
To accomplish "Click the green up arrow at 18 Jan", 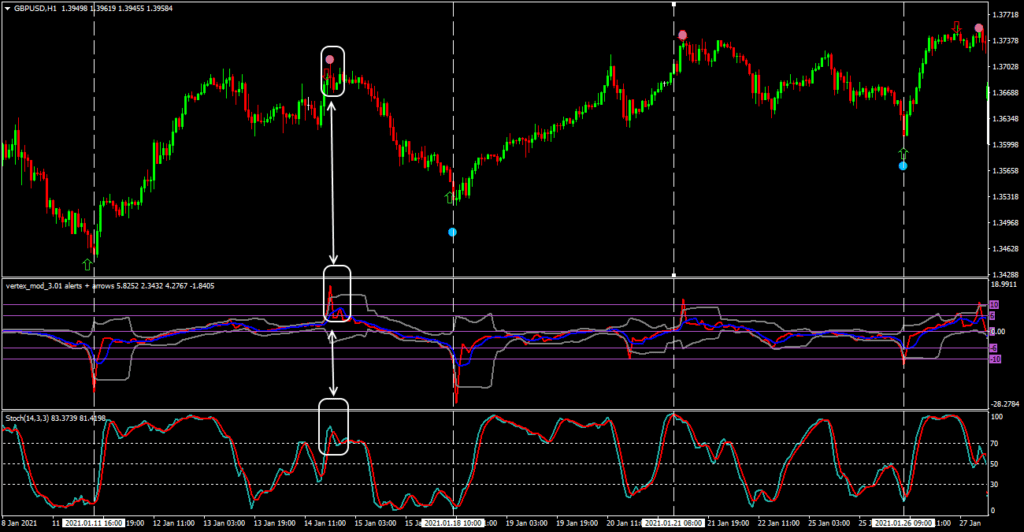I will pyautogui.click(x=450, y=199).
